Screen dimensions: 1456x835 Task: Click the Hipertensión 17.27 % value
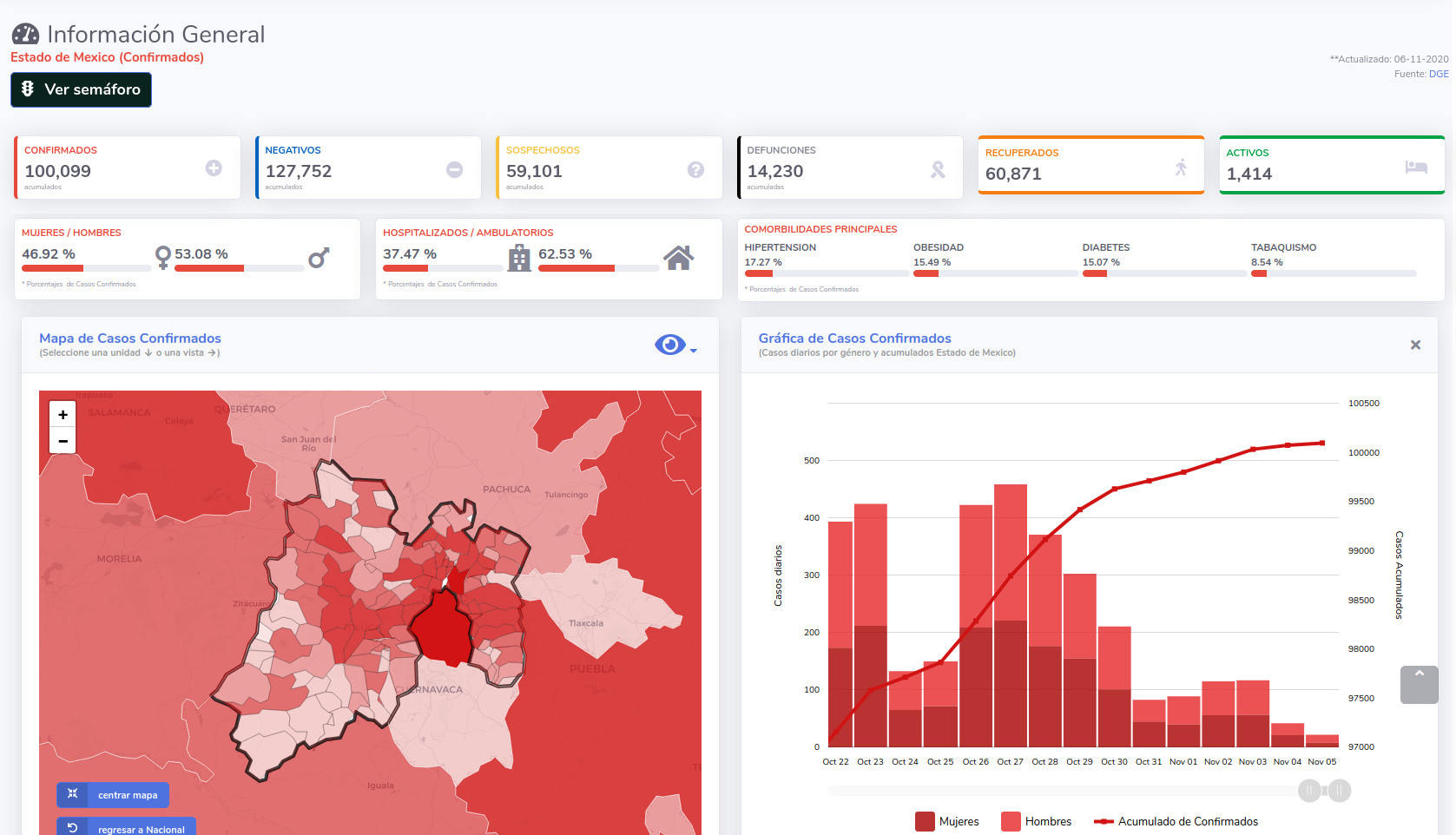tap(763, 262)
